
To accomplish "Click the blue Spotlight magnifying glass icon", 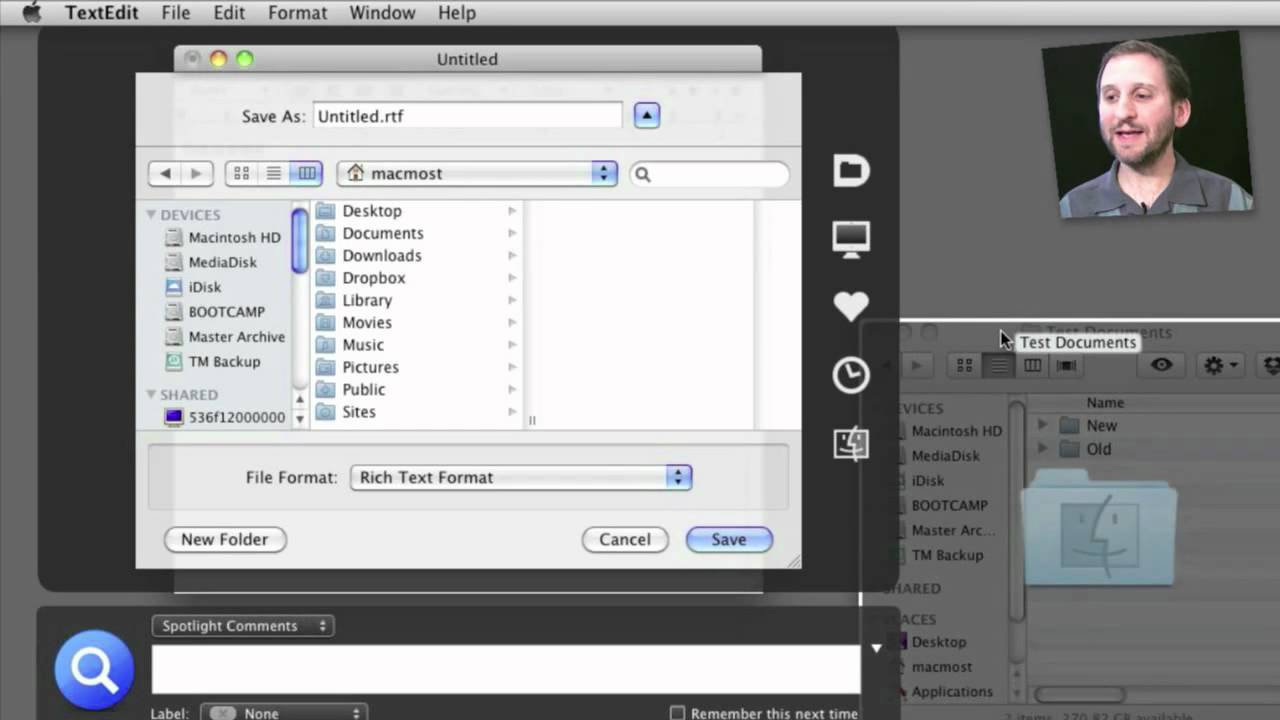I will point(94,670).
